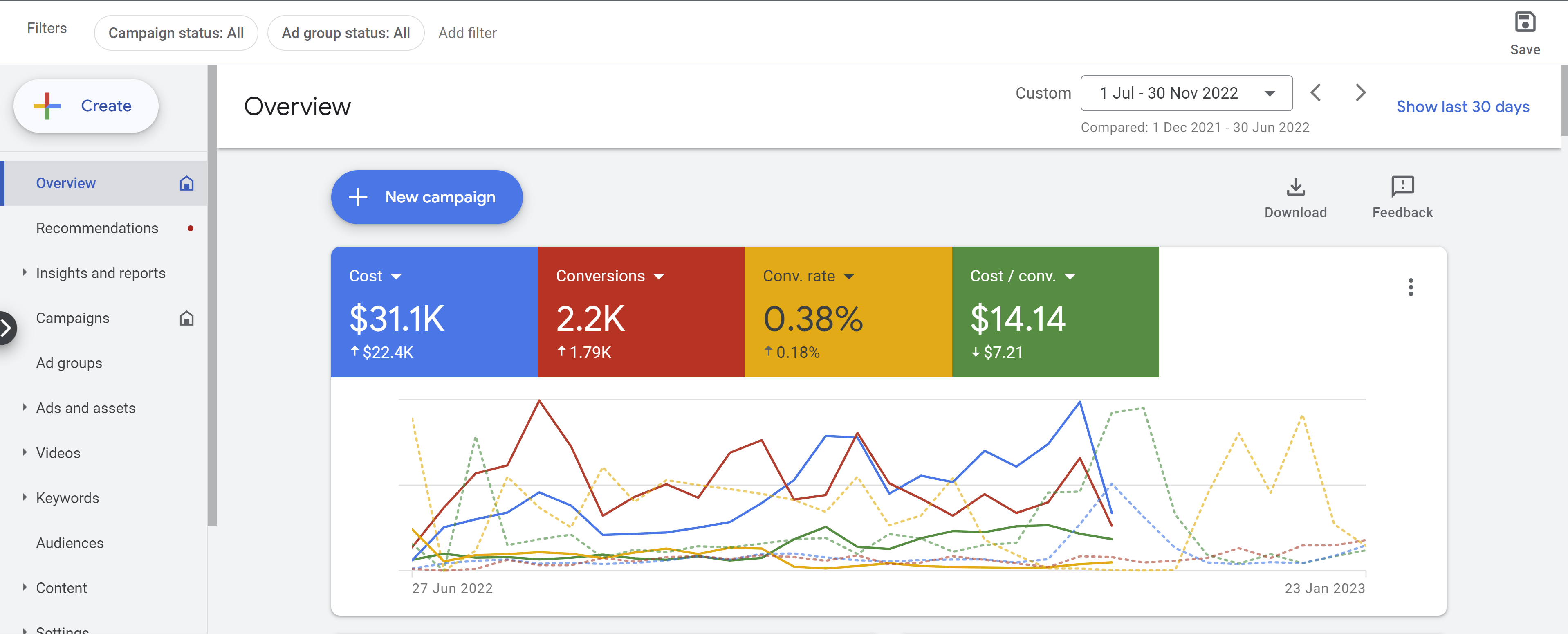
Task: Expand the collapsed side panel arrow
Action: (x=6, y=328)
